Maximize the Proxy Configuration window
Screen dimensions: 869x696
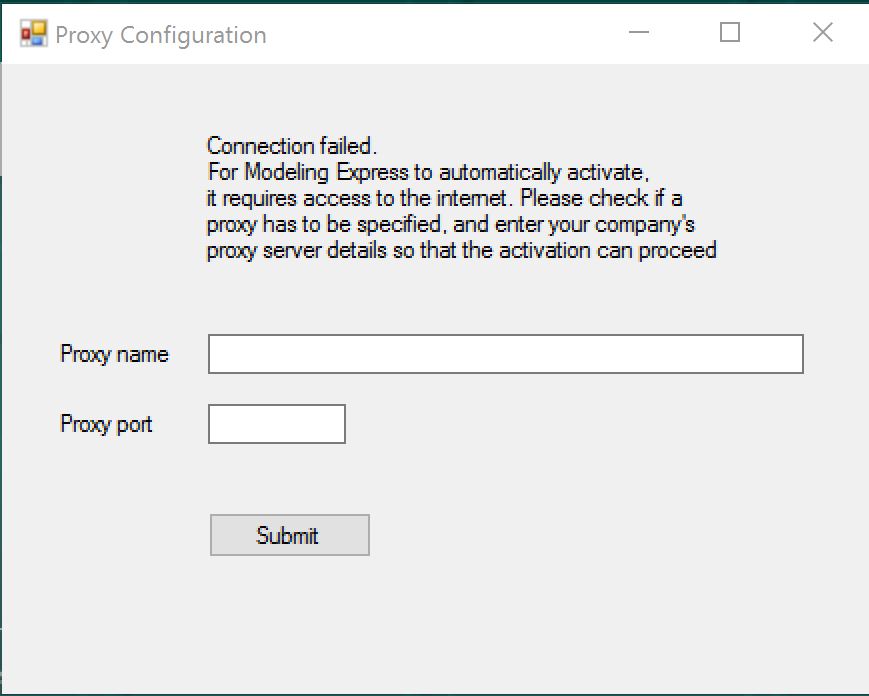click(x=729, y=32)
